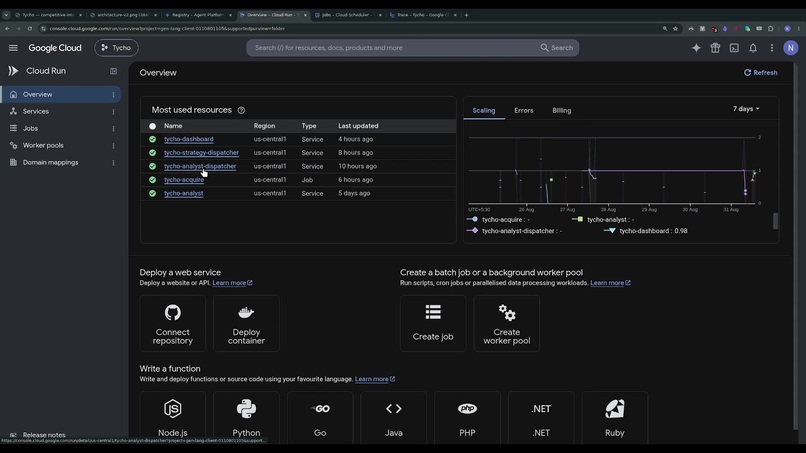Select the Python function card
Image resolution: width=806 pixels, height=453 pixels.
[246, 418]
